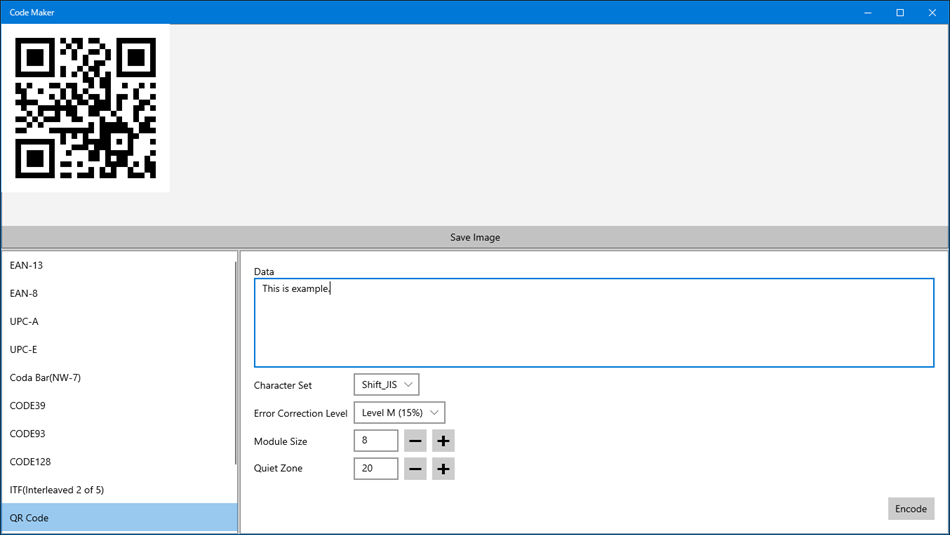Decrease the Quiet Zone value
The height and width of the screenshot is (535, 950).
pyautogui.click(x=415, y=468)
